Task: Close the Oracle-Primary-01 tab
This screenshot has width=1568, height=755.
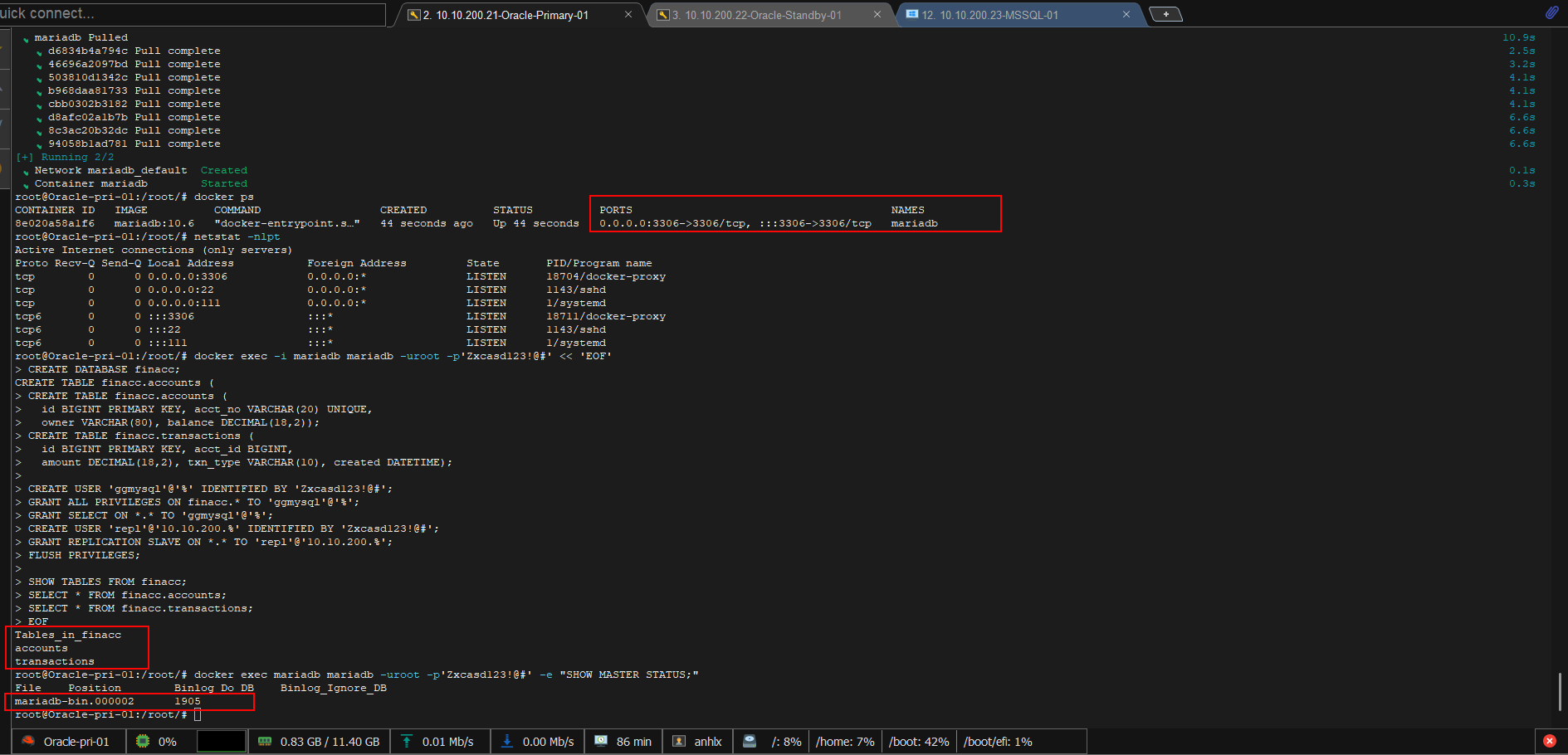Action: (x=628, y=15)
